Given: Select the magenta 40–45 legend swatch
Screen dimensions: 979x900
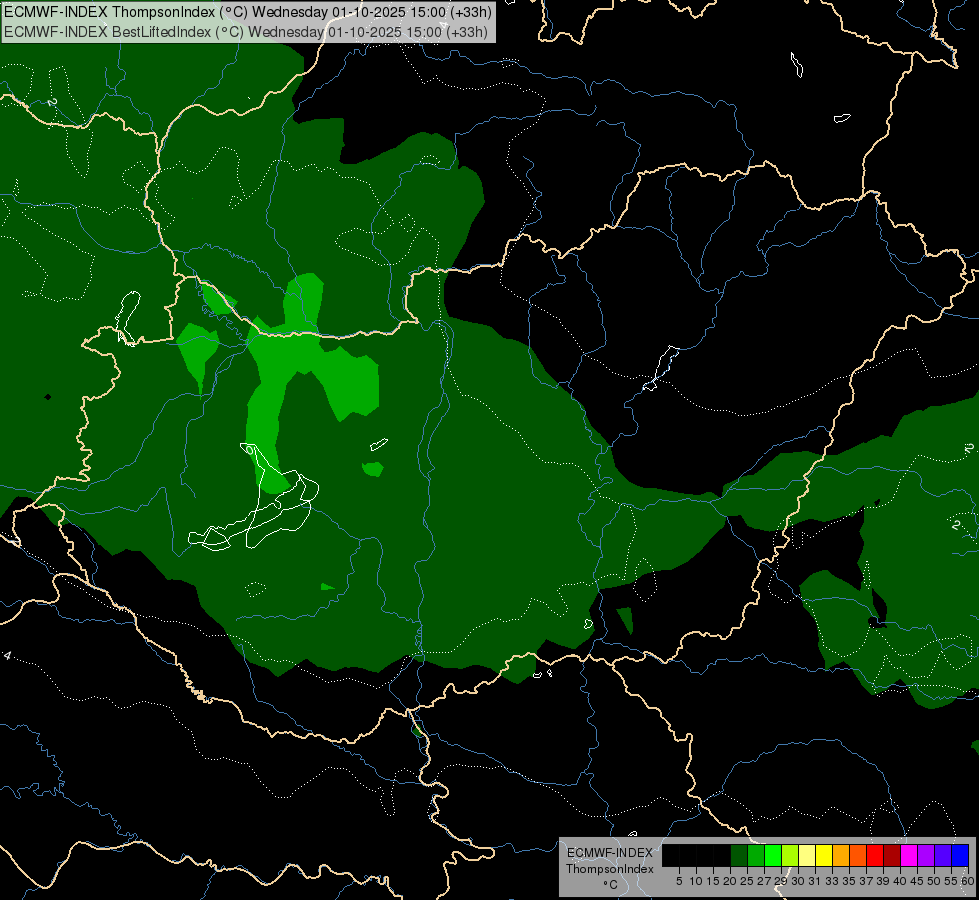Looking at the screenshot, I should tap(909, 855).
